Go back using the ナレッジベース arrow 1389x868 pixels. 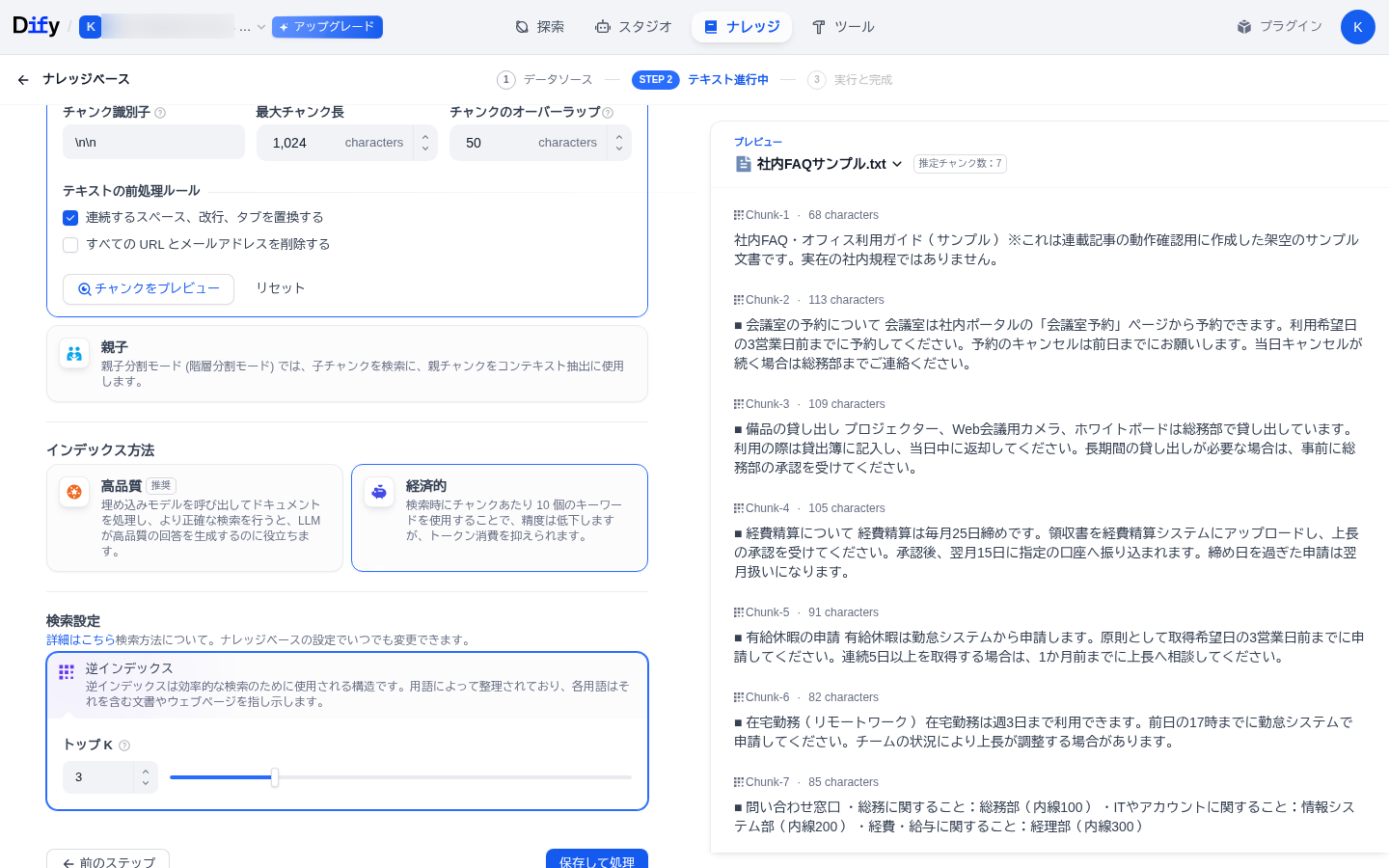coord(23,80)
